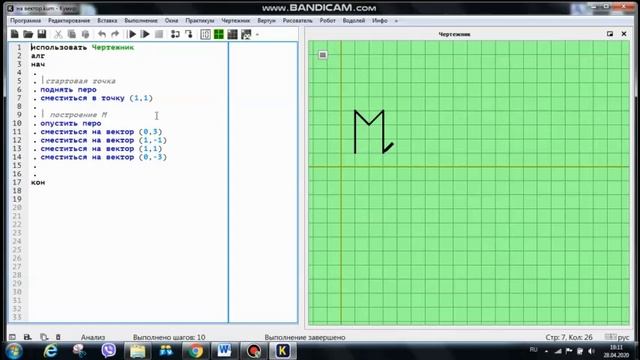Open the dark Robot field window icon
640x360 pixels.
point(232,34)
